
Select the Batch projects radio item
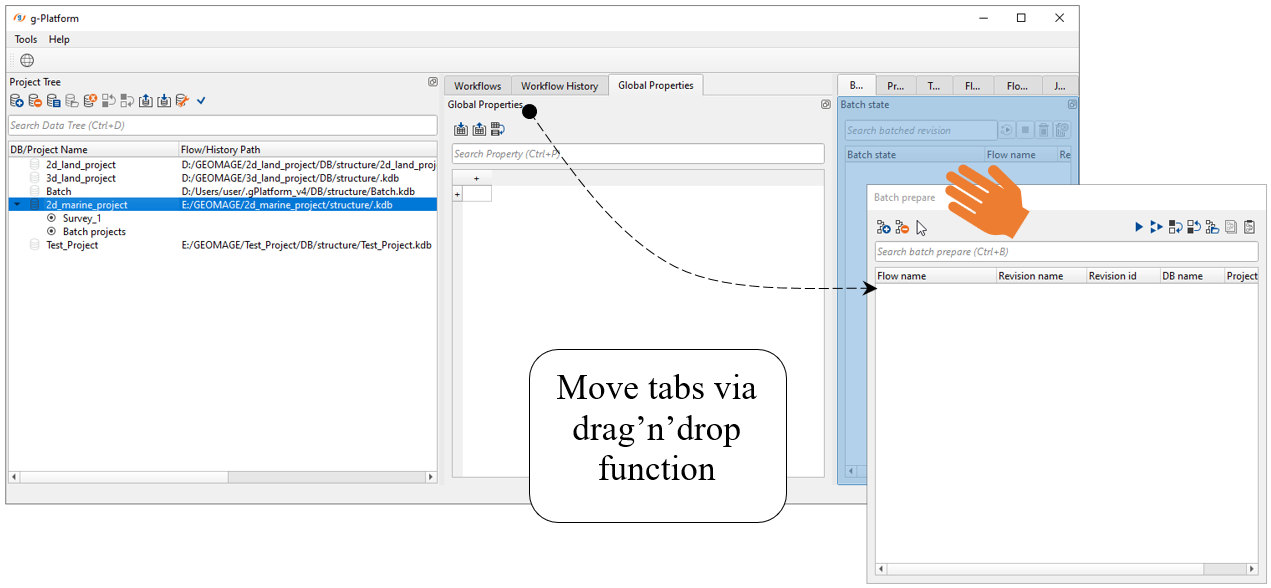coord(51,231)
